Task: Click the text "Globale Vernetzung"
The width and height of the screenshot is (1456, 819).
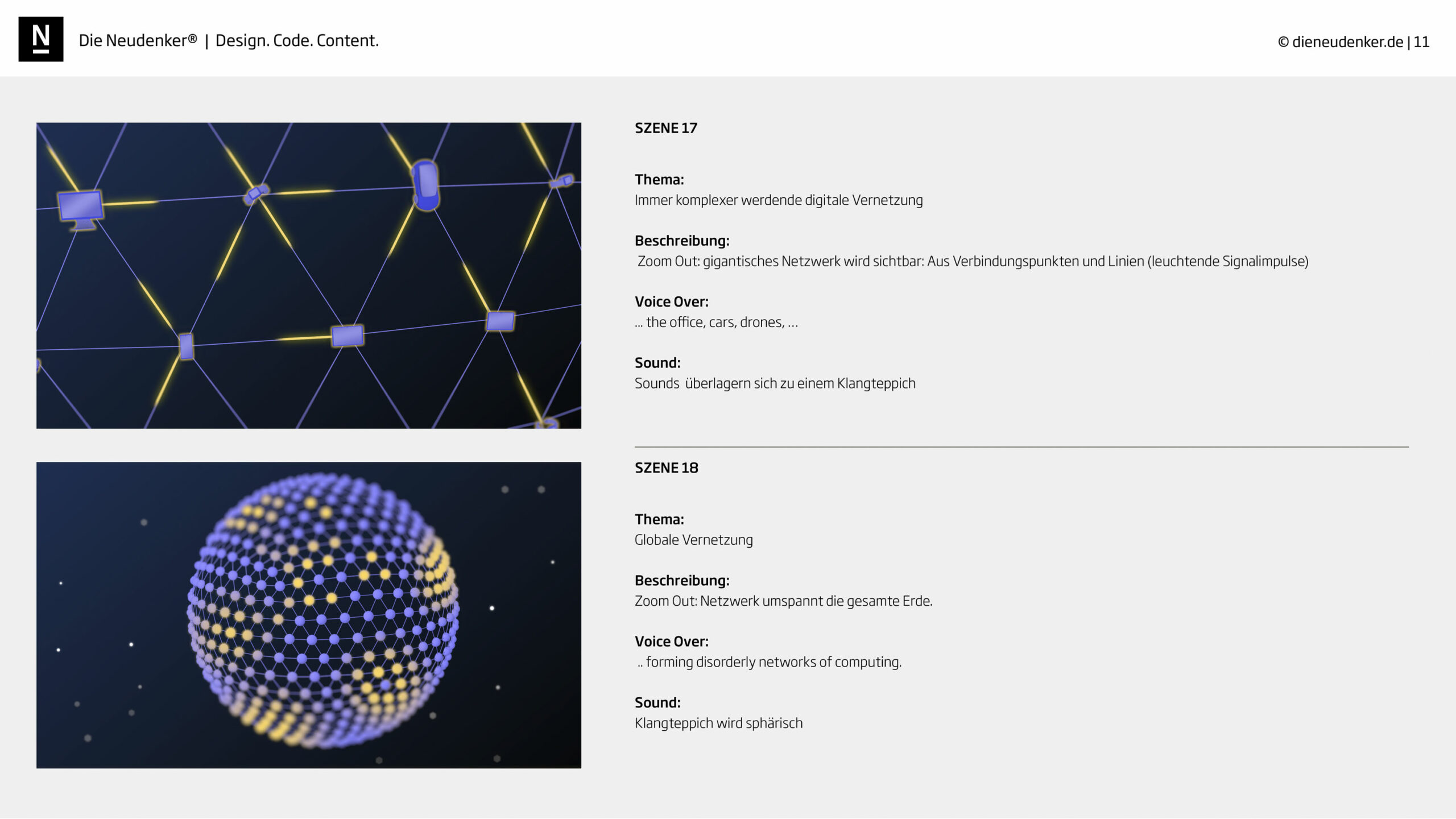Action: click(x=694, y=540)
